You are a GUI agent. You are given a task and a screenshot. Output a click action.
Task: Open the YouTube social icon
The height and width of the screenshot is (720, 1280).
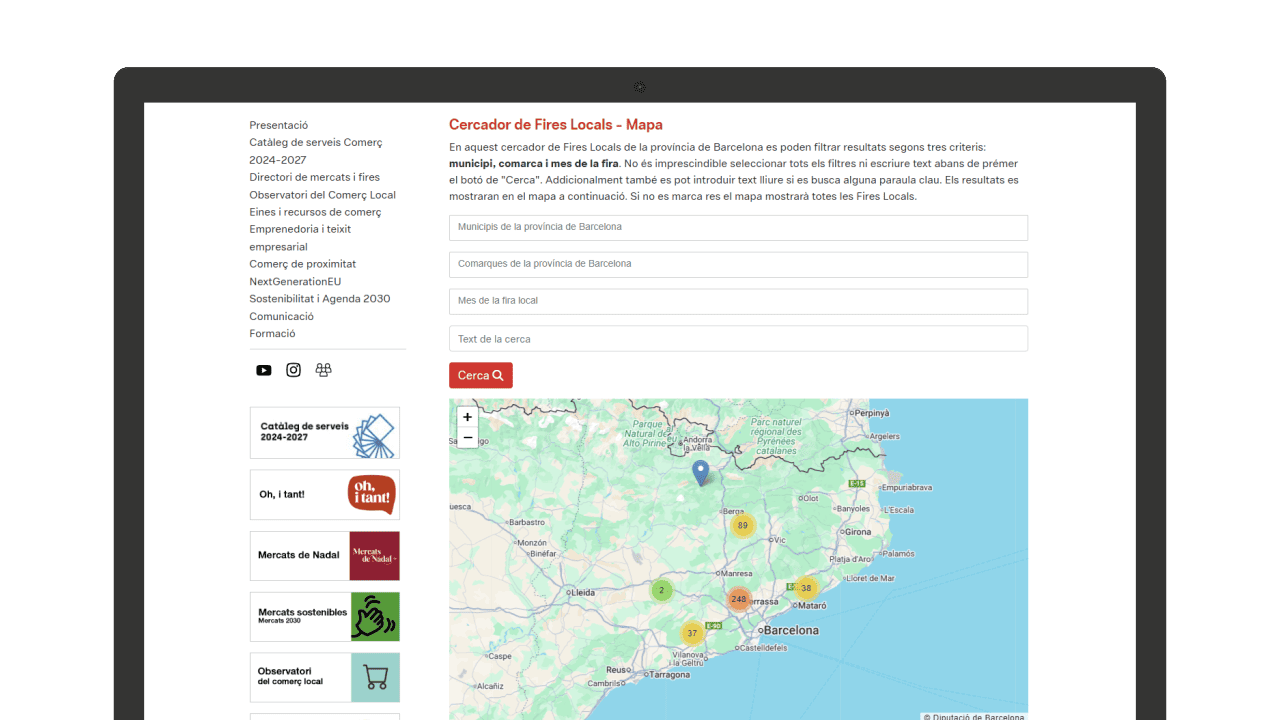click(263, 370)
